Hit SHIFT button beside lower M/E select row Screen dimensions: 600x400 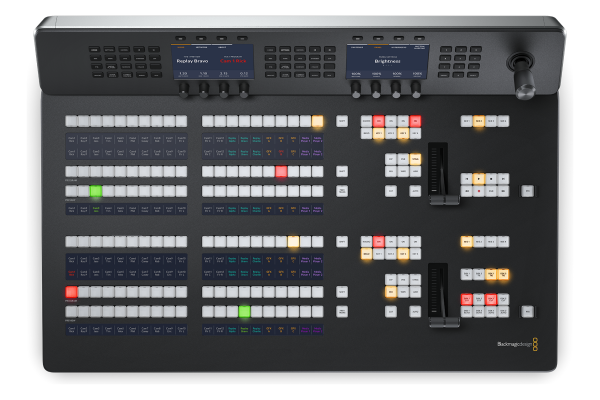[342, 242]
